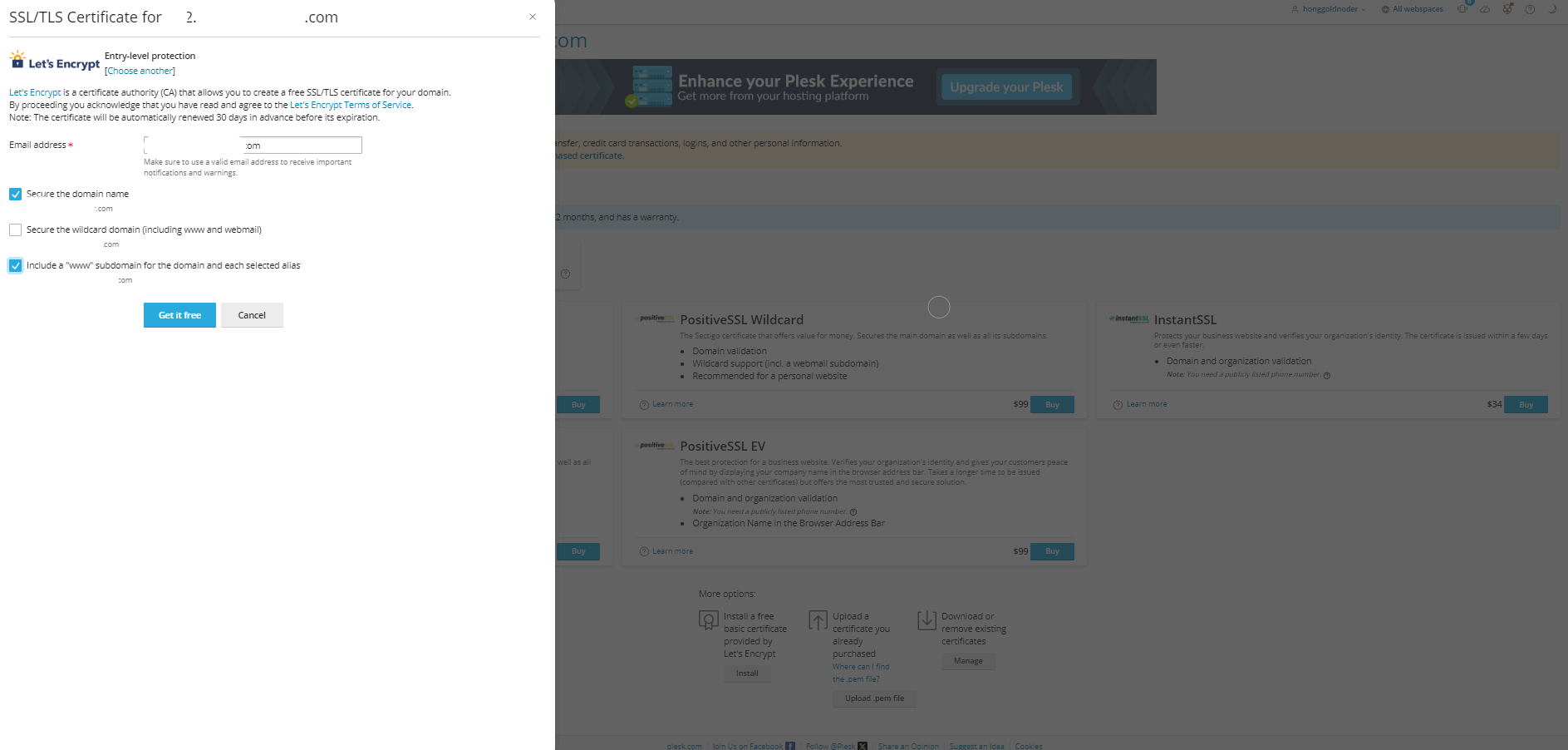The width and height of the screenshot is (1568, 750).
Task: Enable Secure the wildcard domain checkbox
Action: (15, 229)
